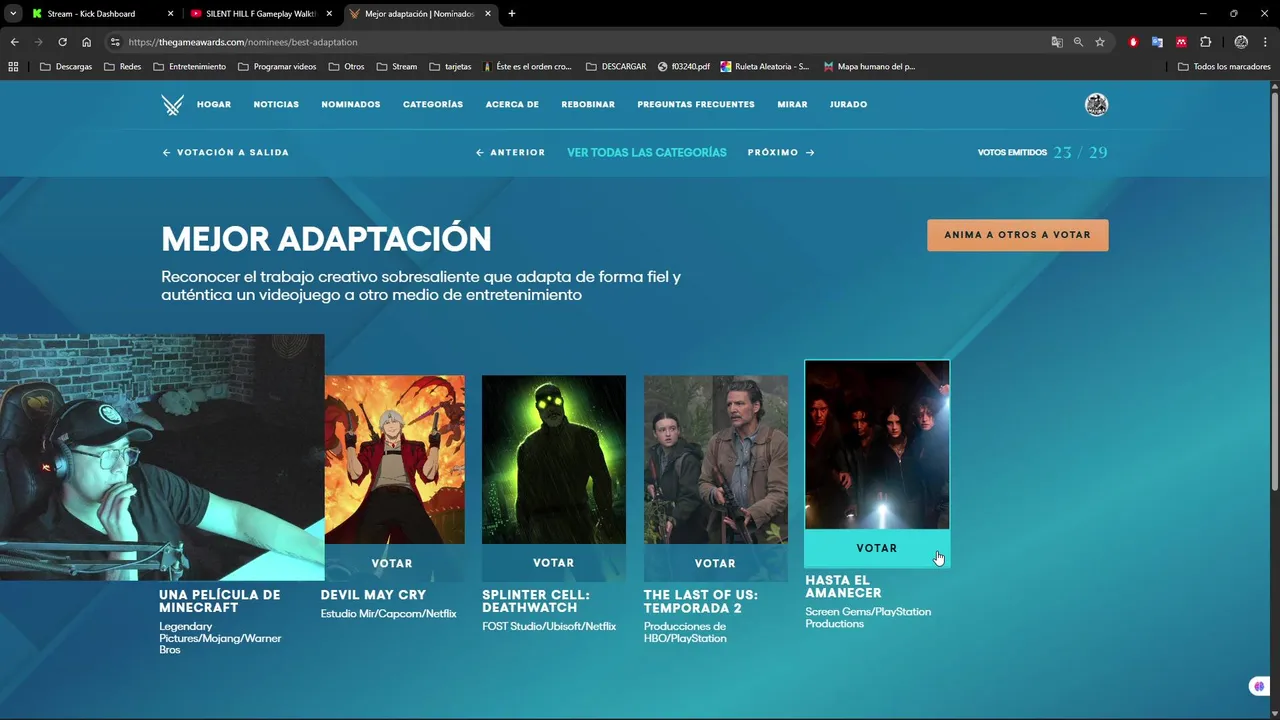Close the Stream - Kick Dashboard tab

[170, 14]
